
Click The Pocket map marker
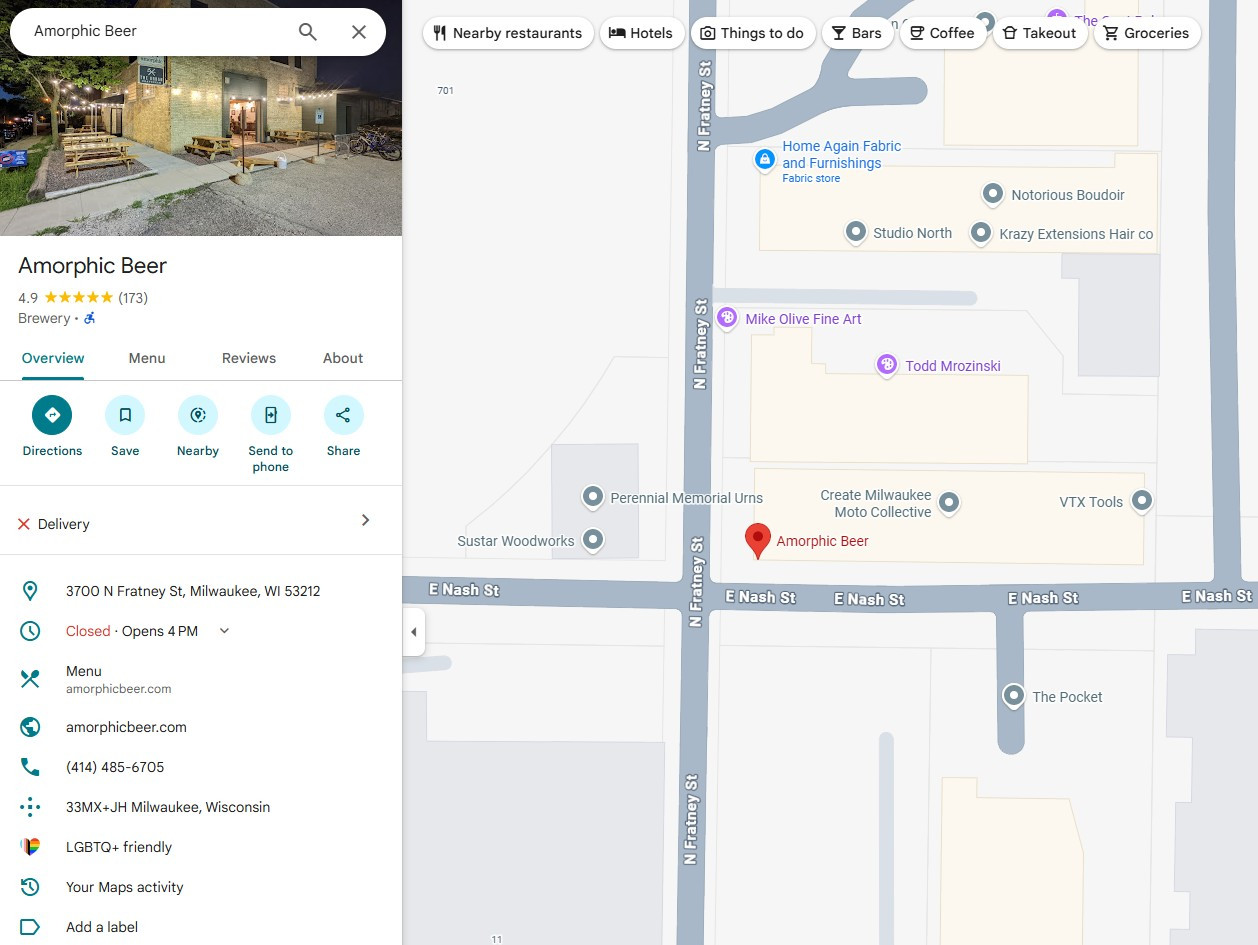tap(1014, 696)
